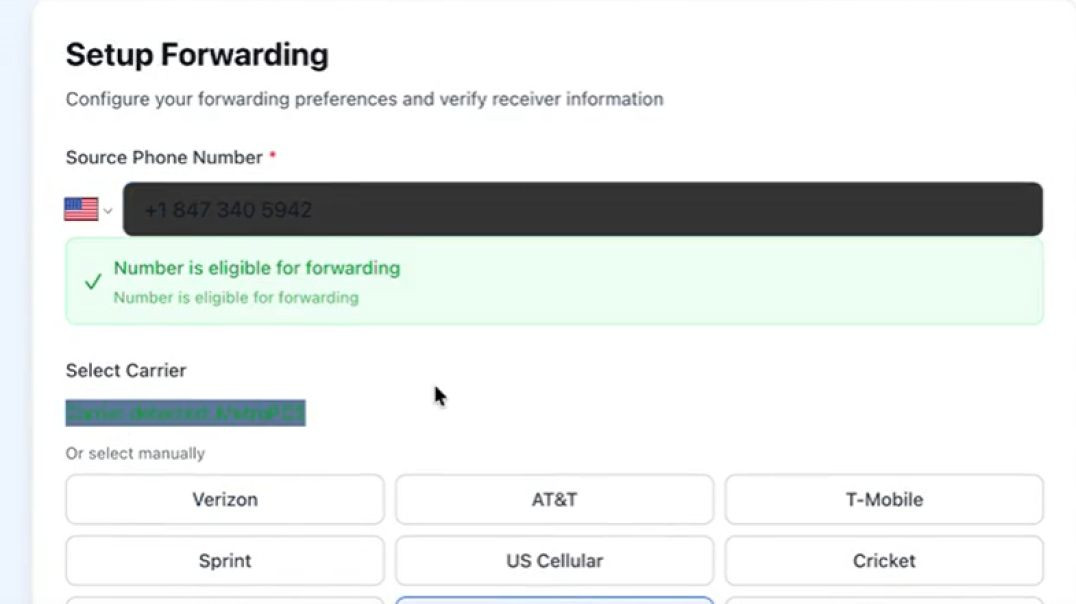
Task: Click the partially visible carrier button bottom left
Action: tap(224, 599)
